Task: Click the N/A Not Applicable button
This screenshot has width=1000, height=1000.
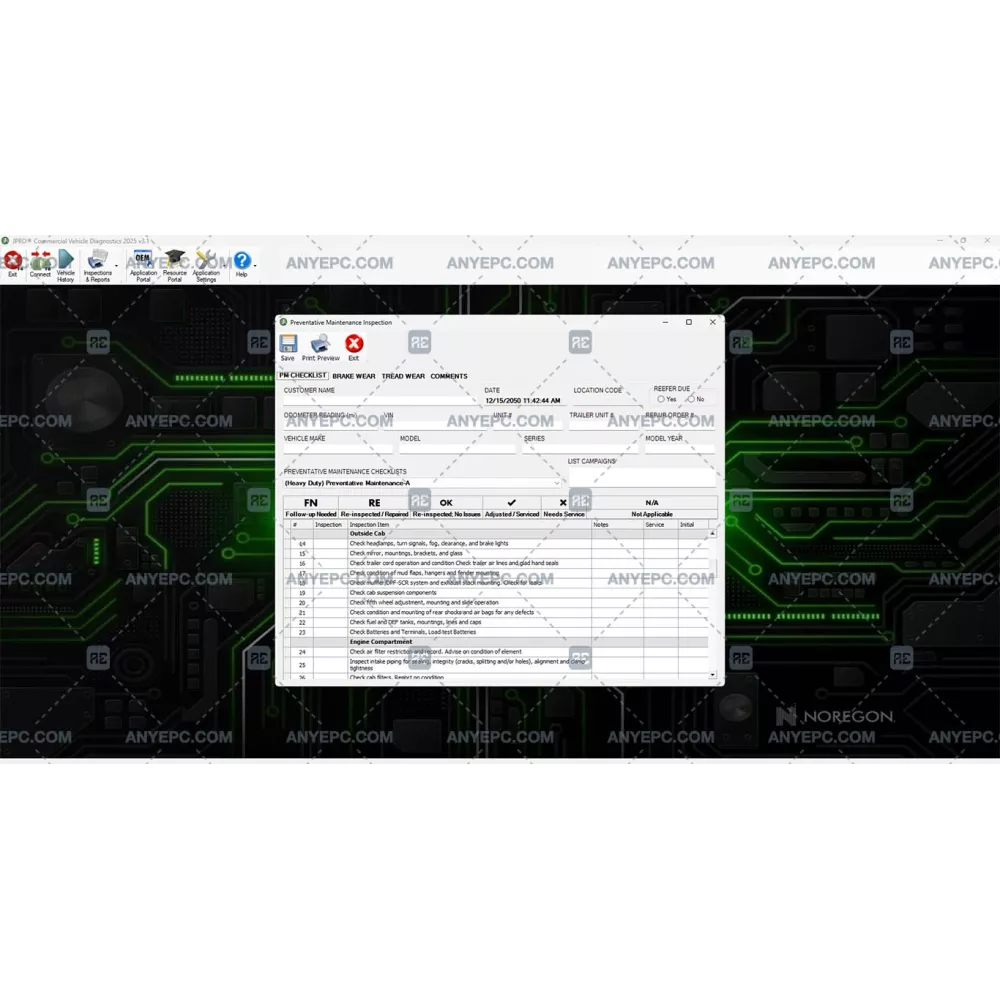Action: [651, 507]
